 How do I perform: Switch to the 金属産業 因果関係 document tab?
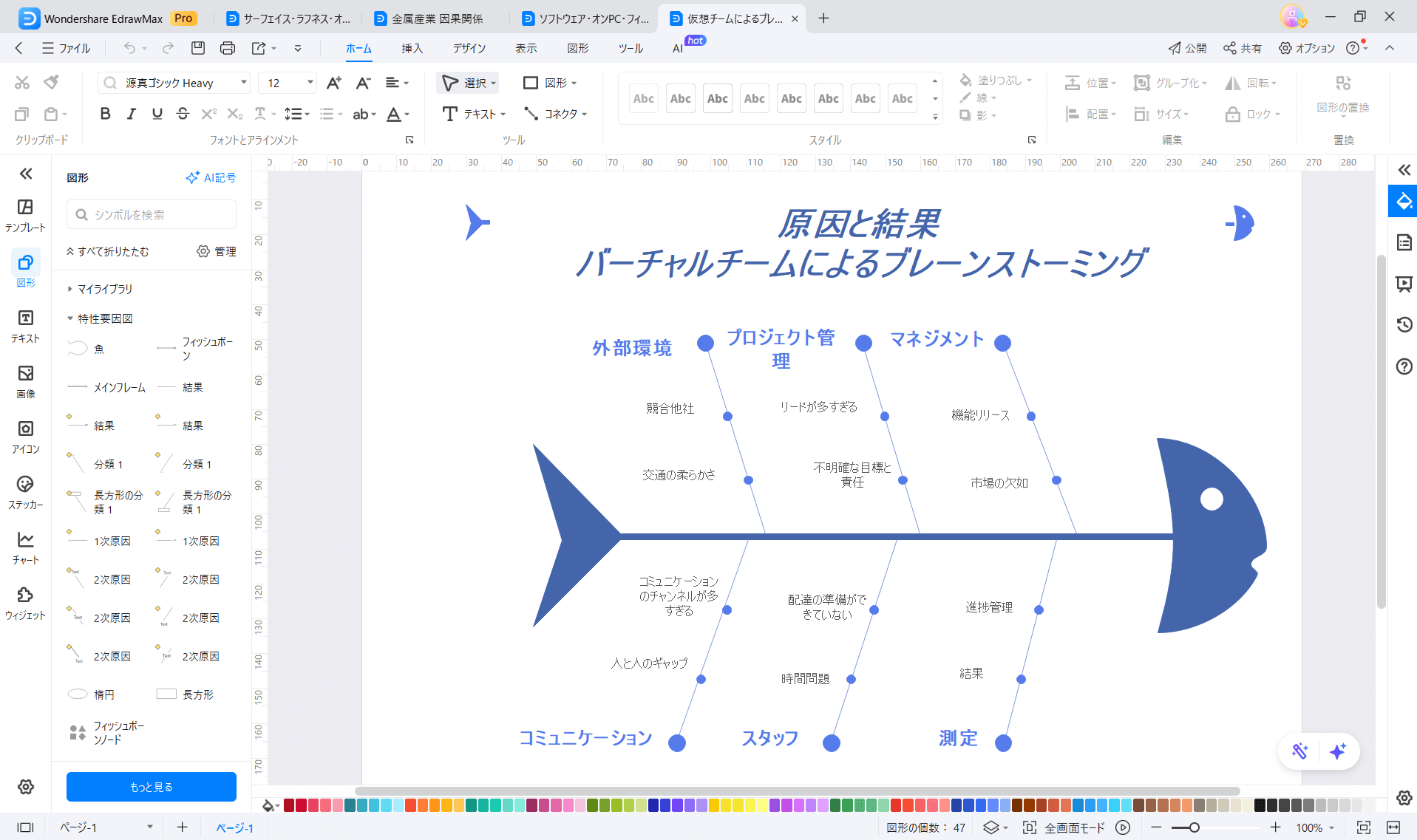click(437, 18)
